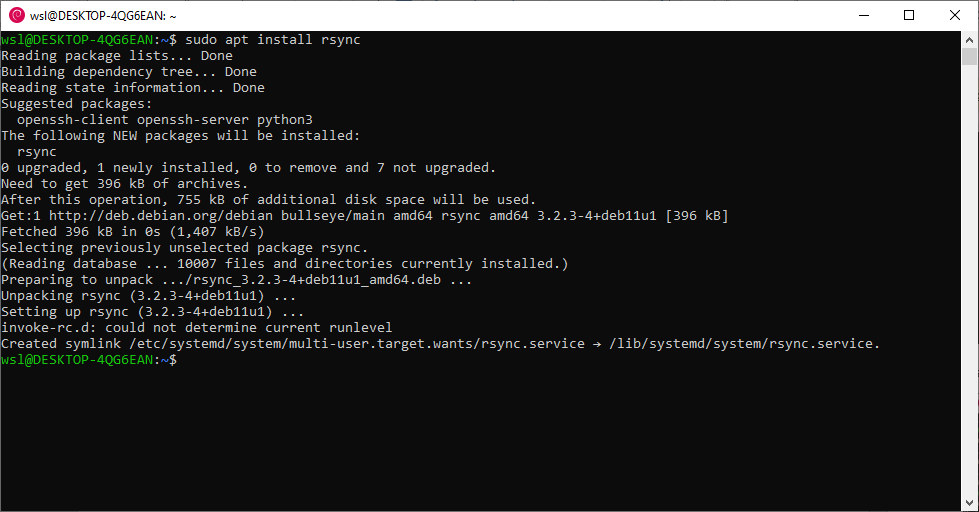Click 'openssh-server' in suggested packages
Screen dimensions: 979x512
193,120
